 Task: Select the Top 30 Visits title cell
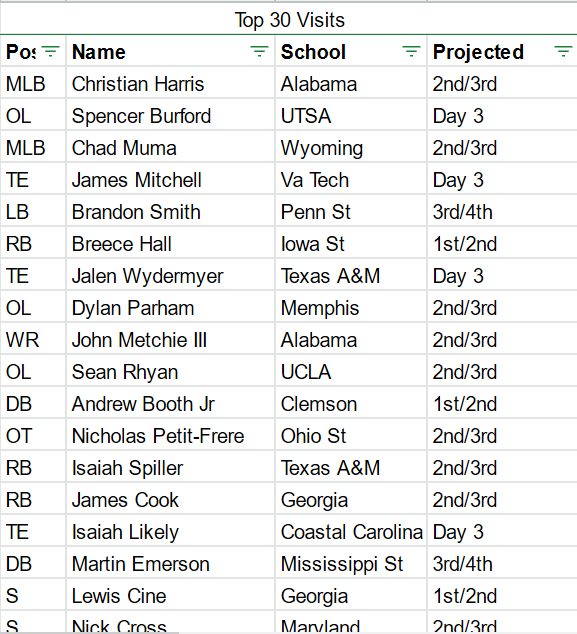pyautogui.click(x=289, y=19)
